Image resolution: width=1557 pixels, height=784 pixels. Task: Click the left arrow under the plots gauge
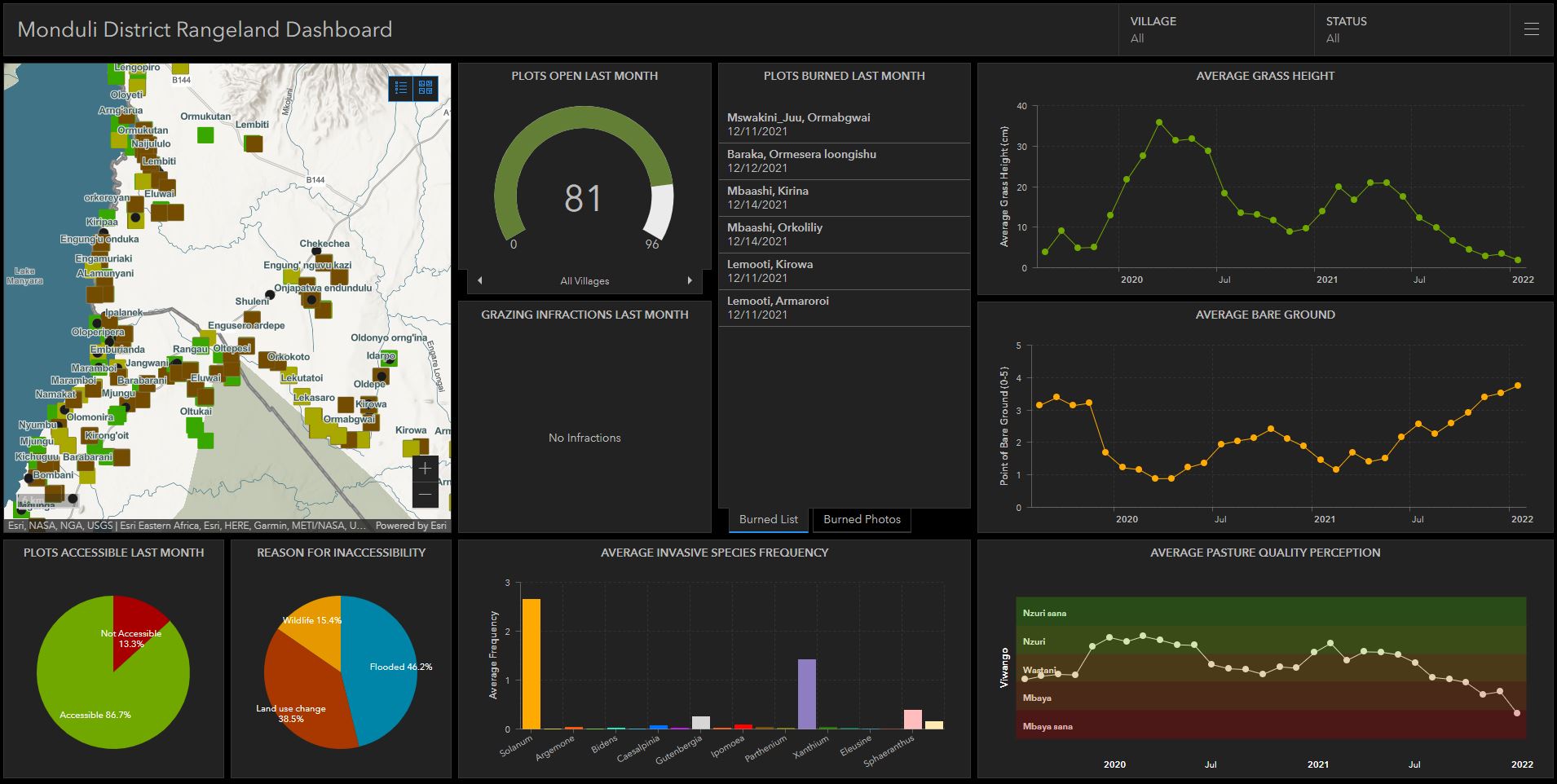coord(479,280)
